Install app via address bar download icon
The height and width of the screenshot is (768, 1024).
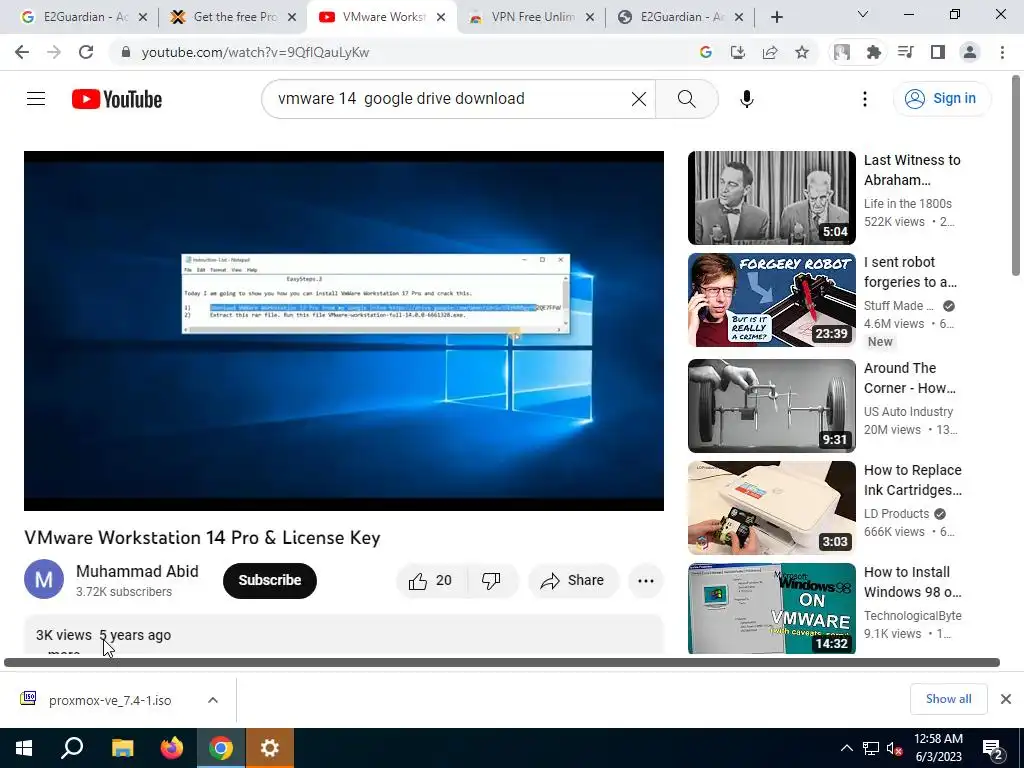[x=737, y=52]
